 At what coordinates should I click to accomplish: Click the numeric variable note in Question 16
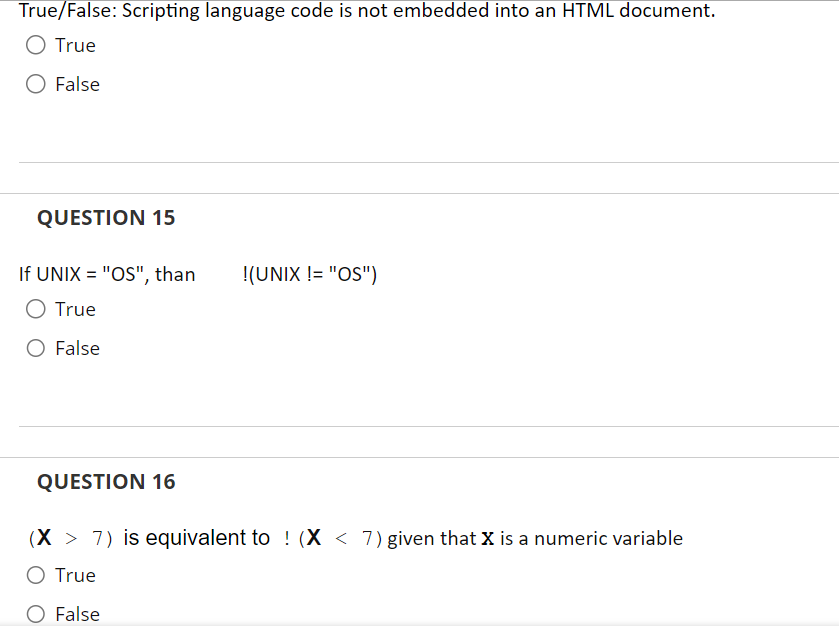(535, 538)
